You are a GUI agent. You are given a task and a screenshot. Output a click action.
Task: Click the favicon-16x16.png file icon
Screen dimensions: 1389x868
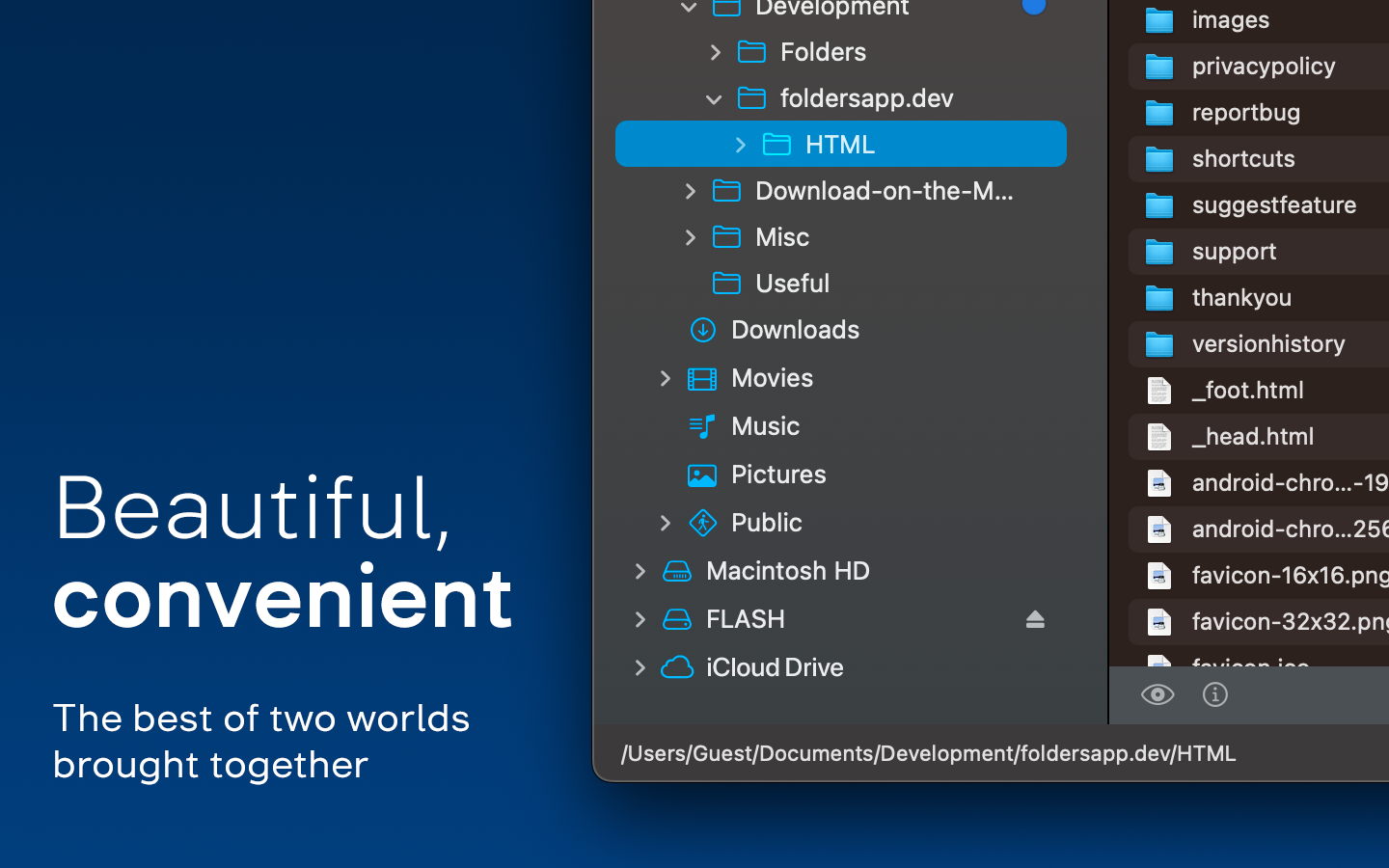click(x=1159, y=575)
